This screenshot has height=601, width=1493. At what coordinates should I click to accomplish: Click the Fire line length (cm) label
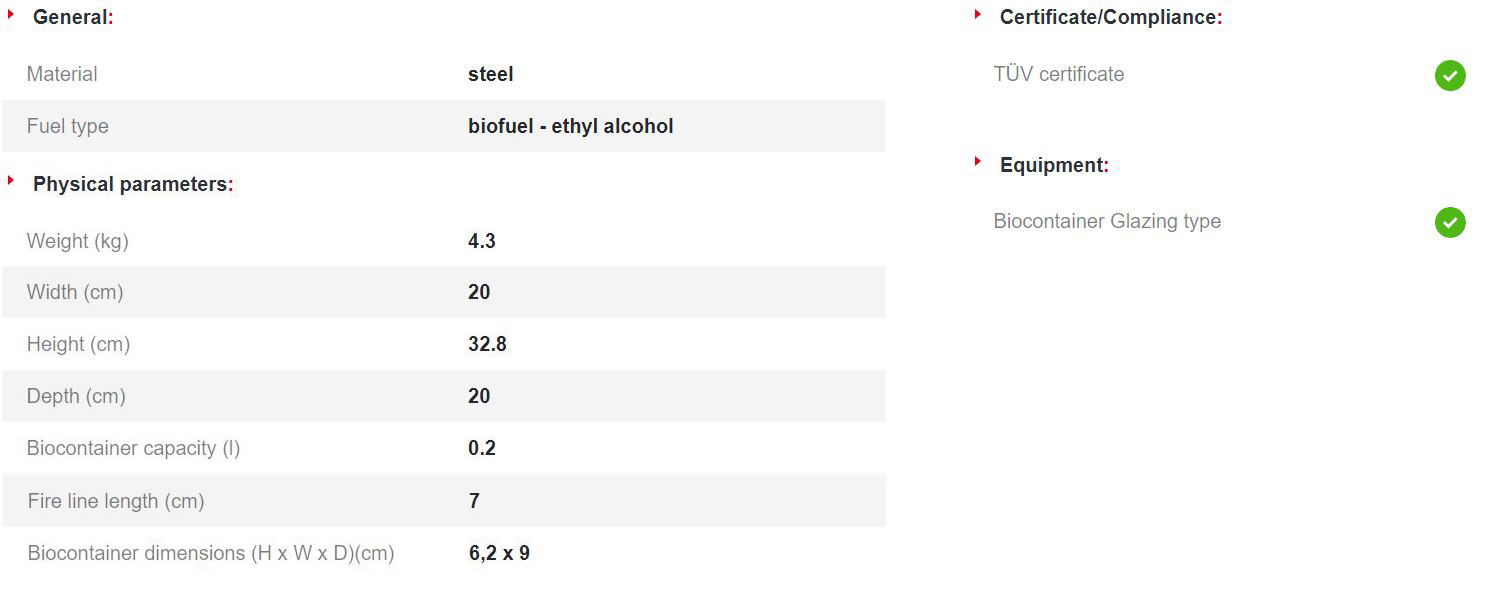tap(116, 501)
